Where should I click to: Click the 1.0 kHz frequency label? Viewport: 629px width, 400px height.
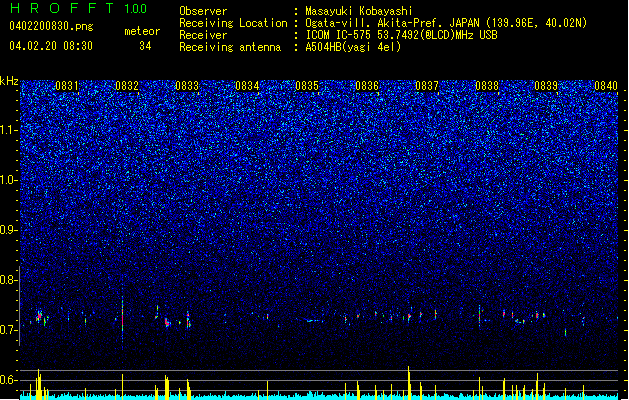click(9, 180)
